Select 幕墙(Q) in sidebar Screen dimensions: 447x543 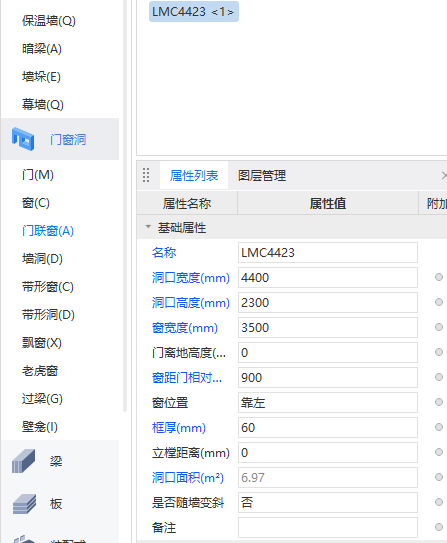pyautogui.click(x=43, y=104)
